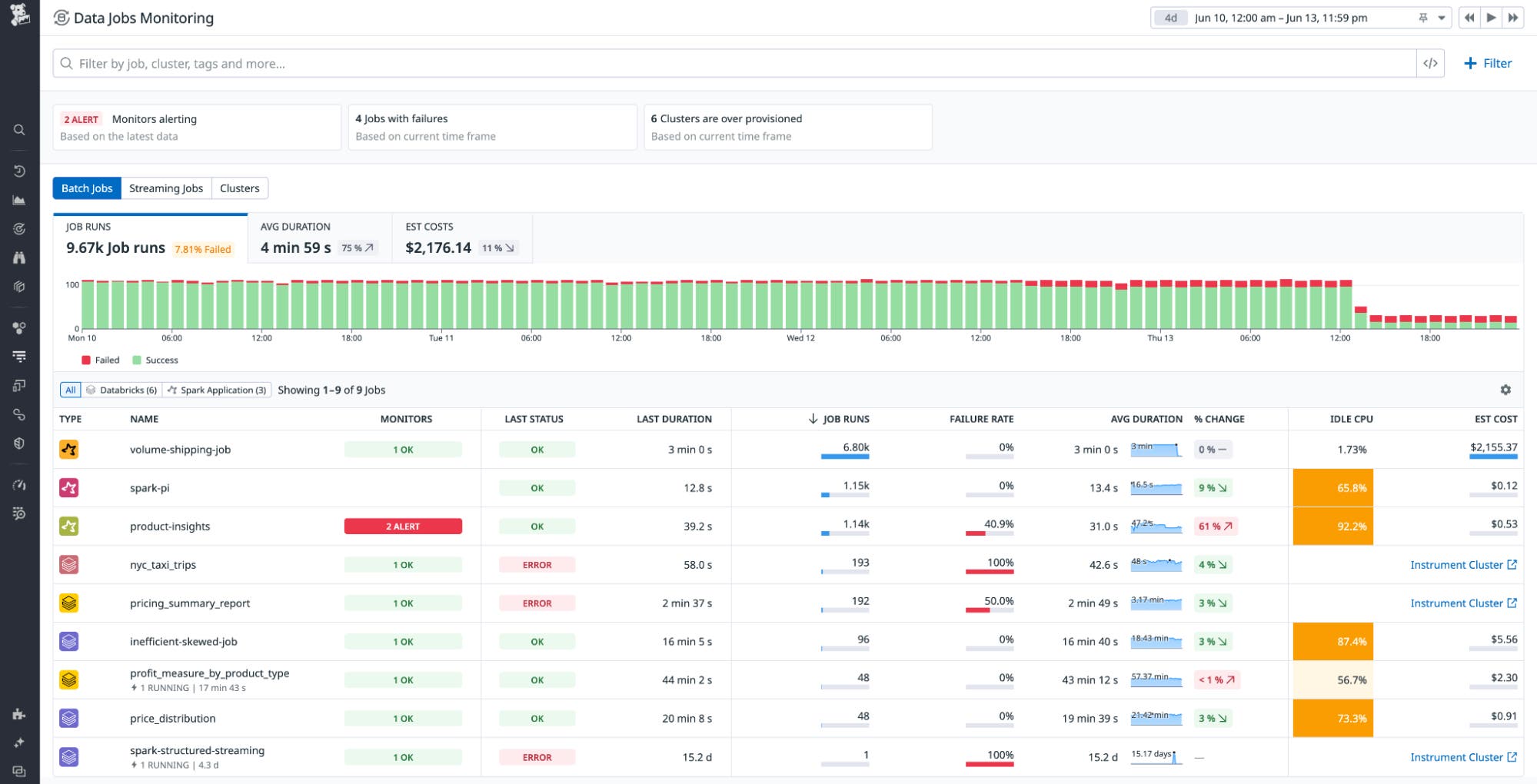This screenshot has height=784, width=1537.
Task: Open the search icon in the sidebar
Action: point(19,129)
